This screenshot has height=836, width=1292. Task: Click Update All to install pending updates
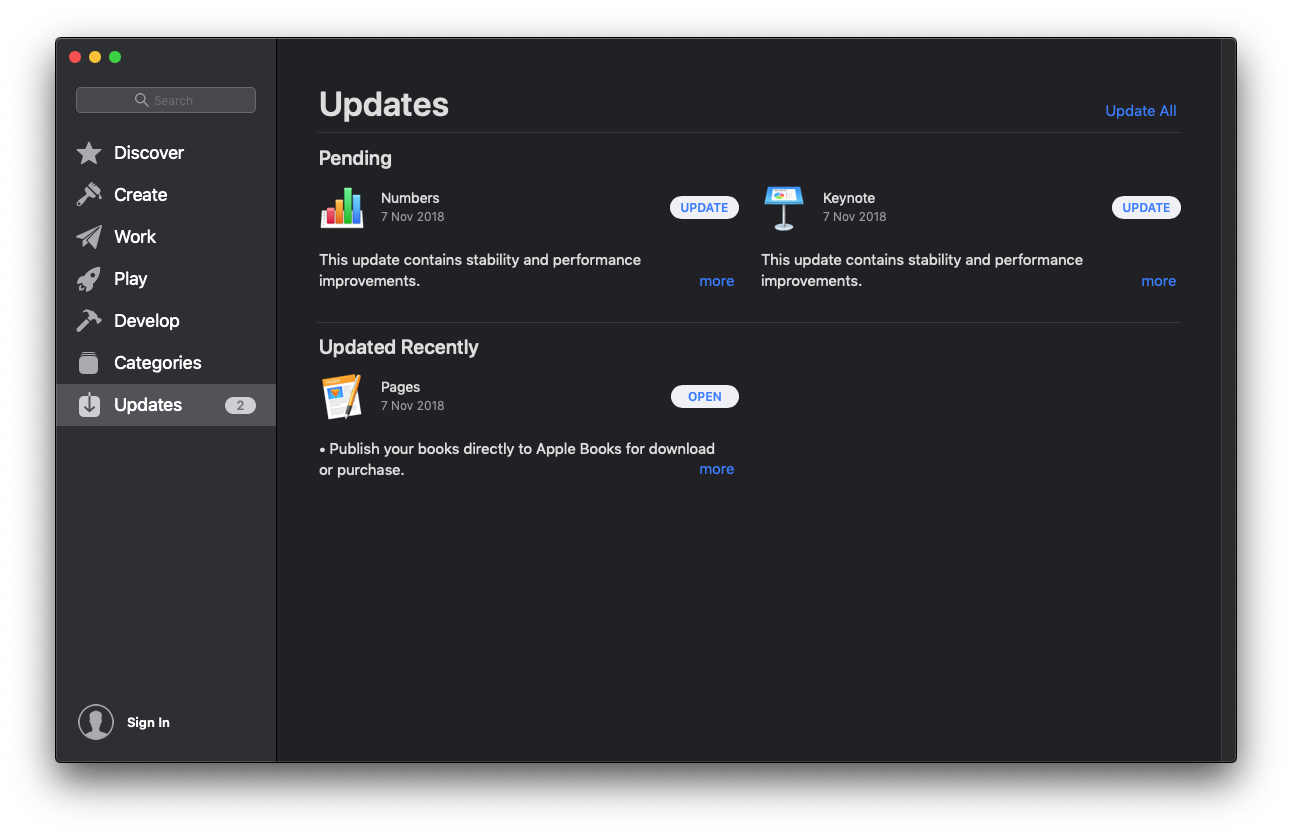pos(1140,111)
